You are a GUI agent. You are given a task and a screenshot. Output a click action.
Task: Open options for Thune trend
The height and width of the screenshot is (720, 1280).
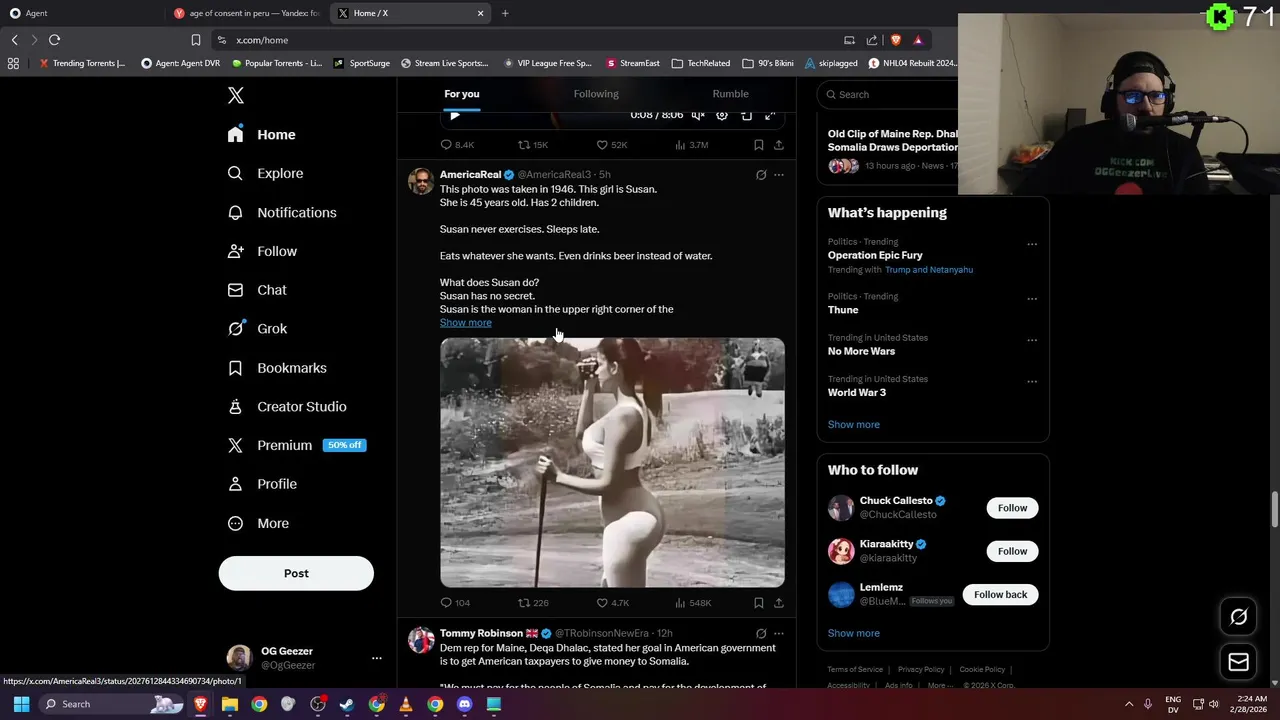tap(1032, 299)
